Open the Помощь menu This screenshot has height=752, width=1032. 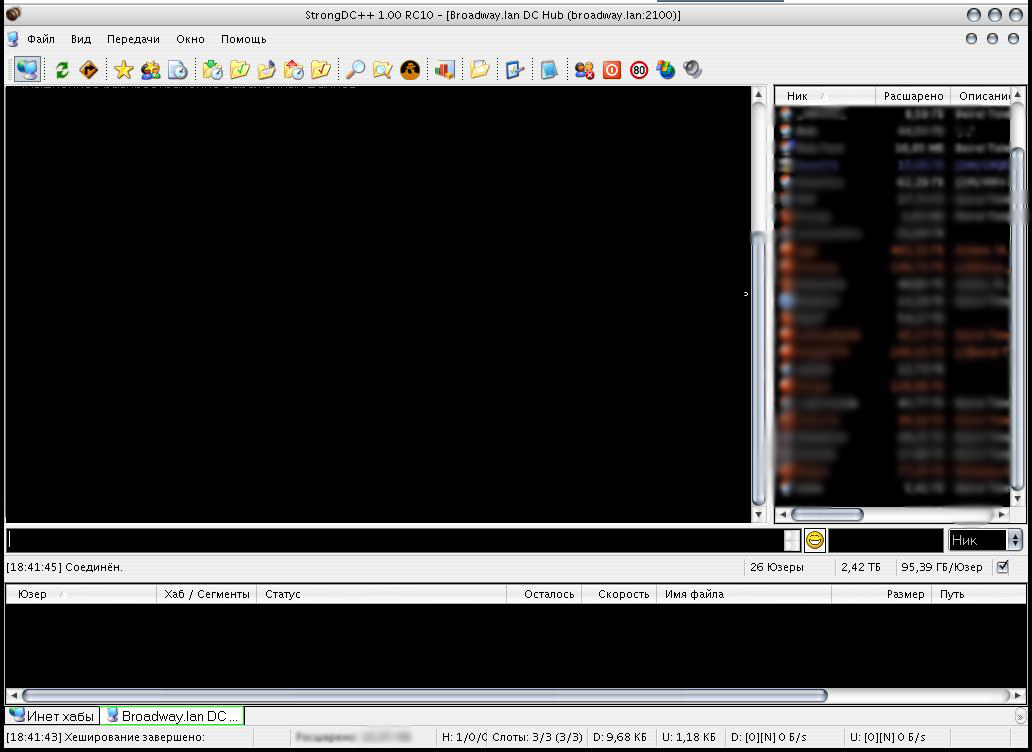point(244,39)
